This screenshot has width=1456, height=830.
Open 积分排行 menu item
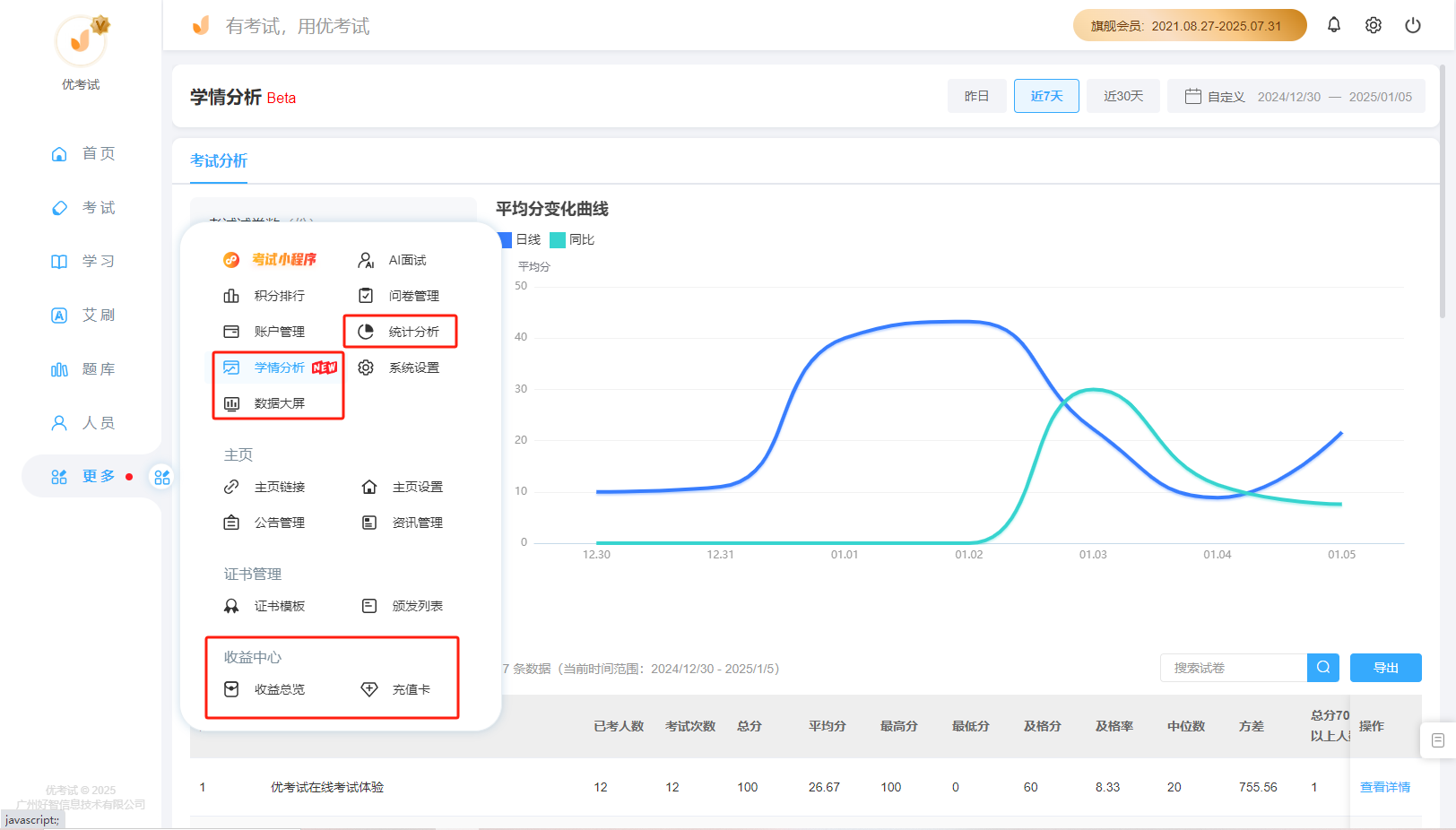click(264, 296)
